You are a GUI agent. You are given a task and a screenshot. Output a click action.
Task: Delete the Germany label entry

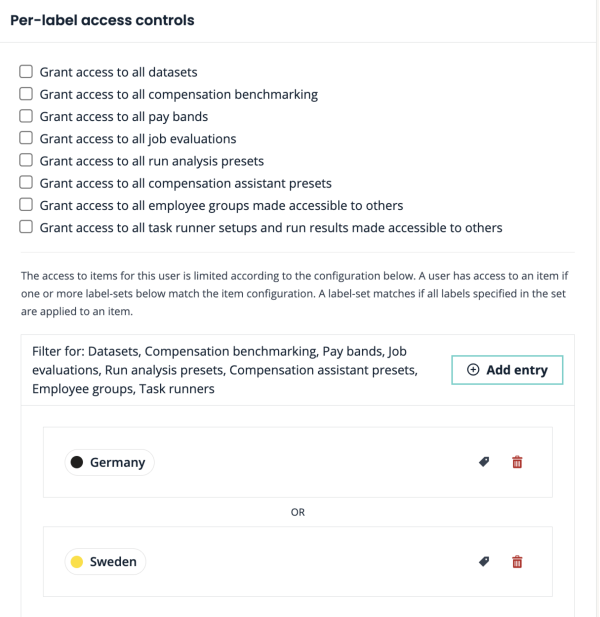517,462
